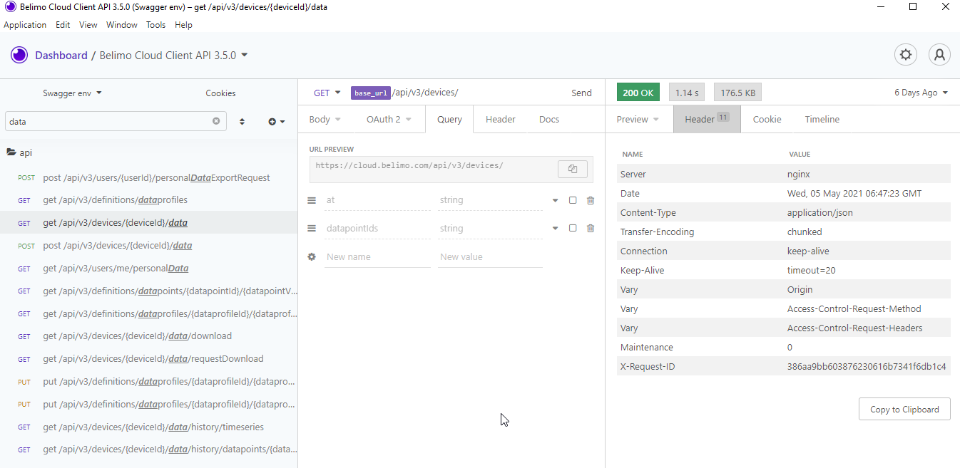Image resolution: width=960 pixels, height=468 pixels.
Task: Open the create new request plus icon
Action: coord(277,121)
